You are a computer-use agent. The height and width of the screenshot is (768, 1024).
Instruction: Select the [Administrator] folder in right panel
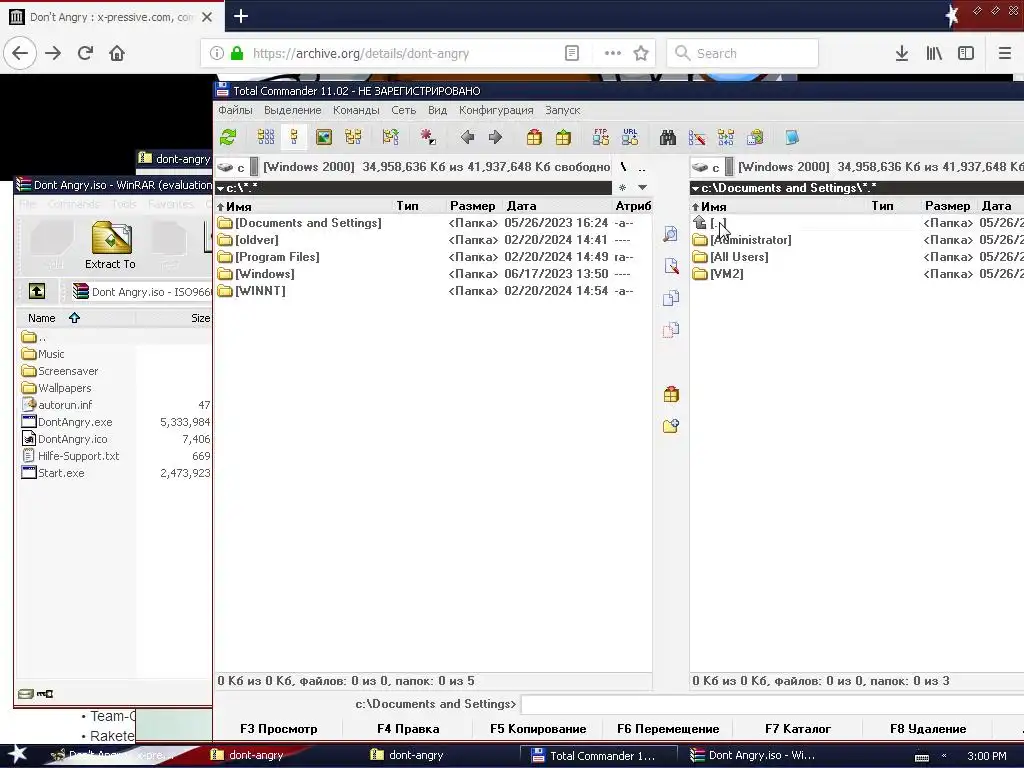coord(751,240)
